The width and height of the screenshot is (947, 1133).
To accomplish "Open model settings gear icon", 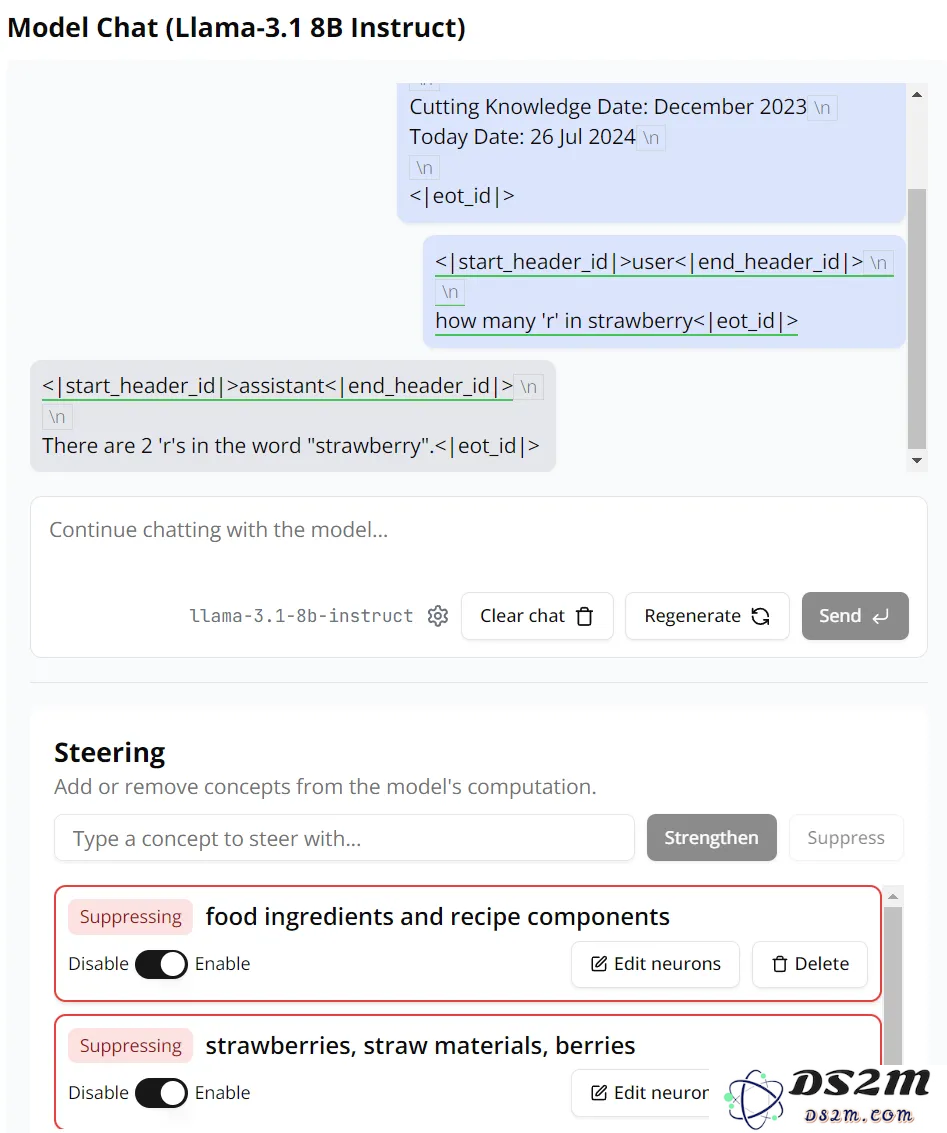I will pos(438,616).
